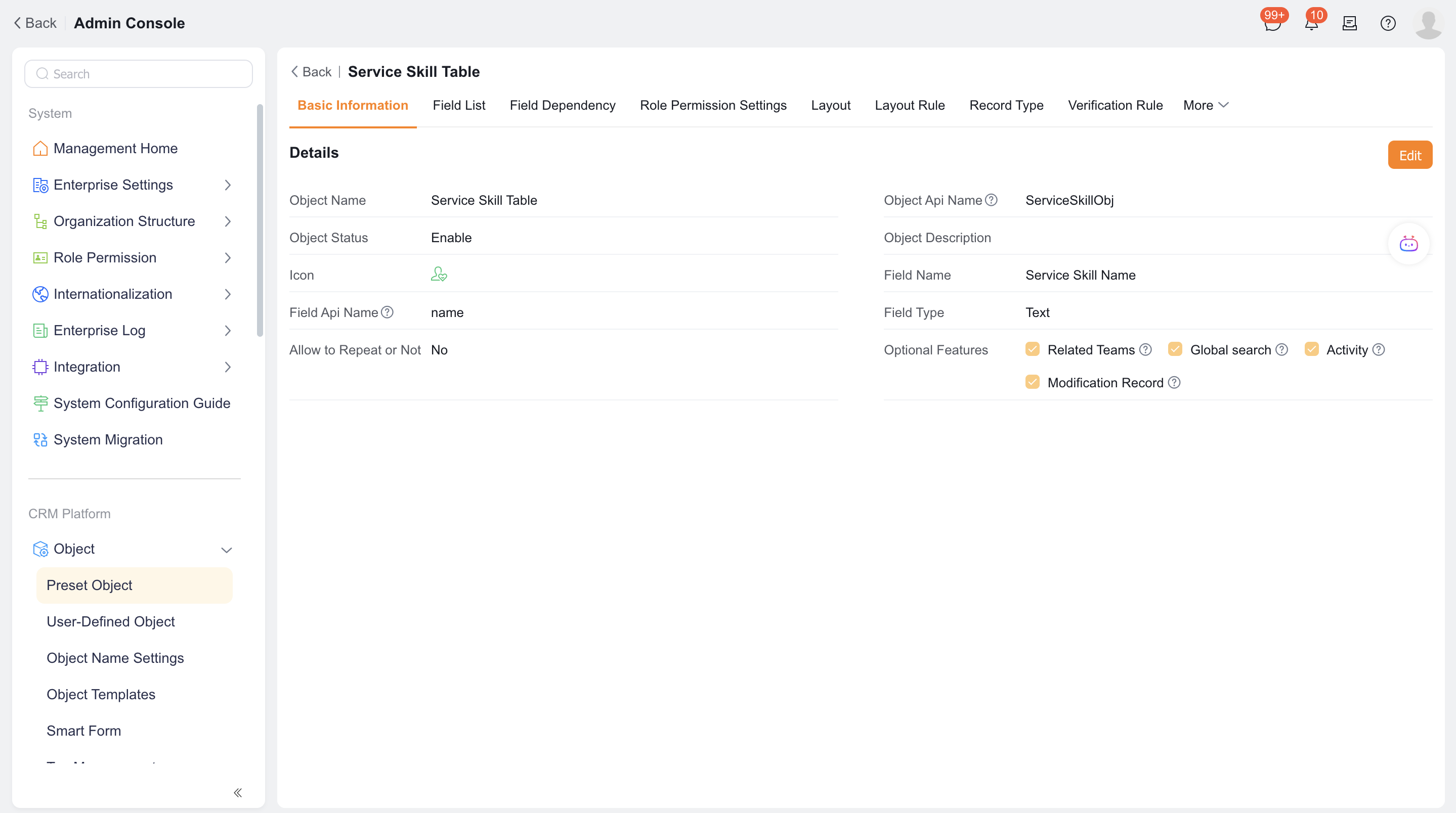Switch to the Field List tab
This screenshot has width=1456, height=813.
459,106
